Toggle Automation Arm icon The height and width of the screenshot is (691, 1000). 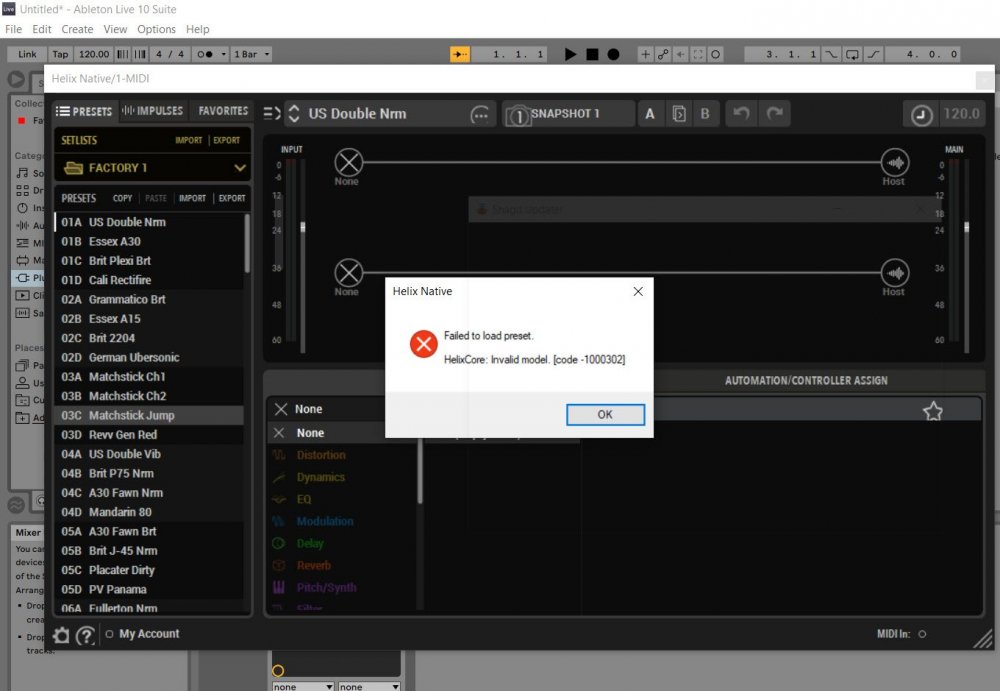[x=663, y=54]
